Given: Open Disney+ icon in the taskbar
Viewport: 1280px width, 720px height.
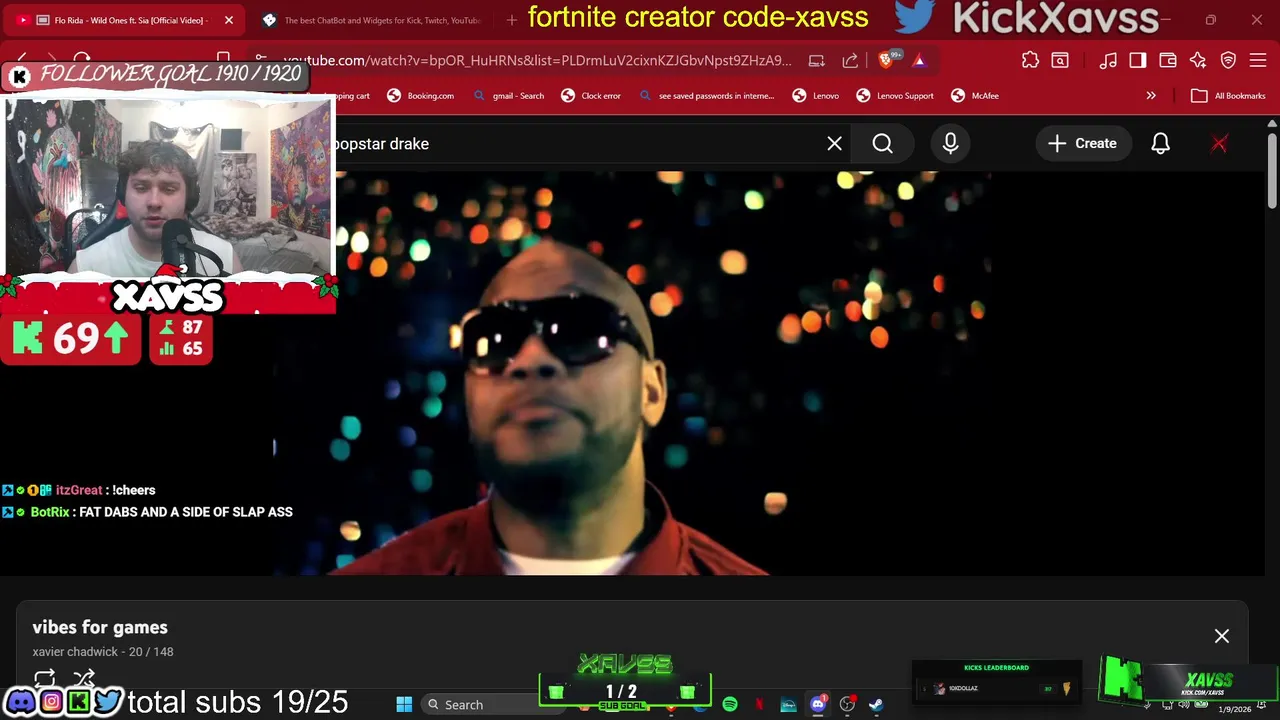Looking at the screenshot, I should 788,705.
